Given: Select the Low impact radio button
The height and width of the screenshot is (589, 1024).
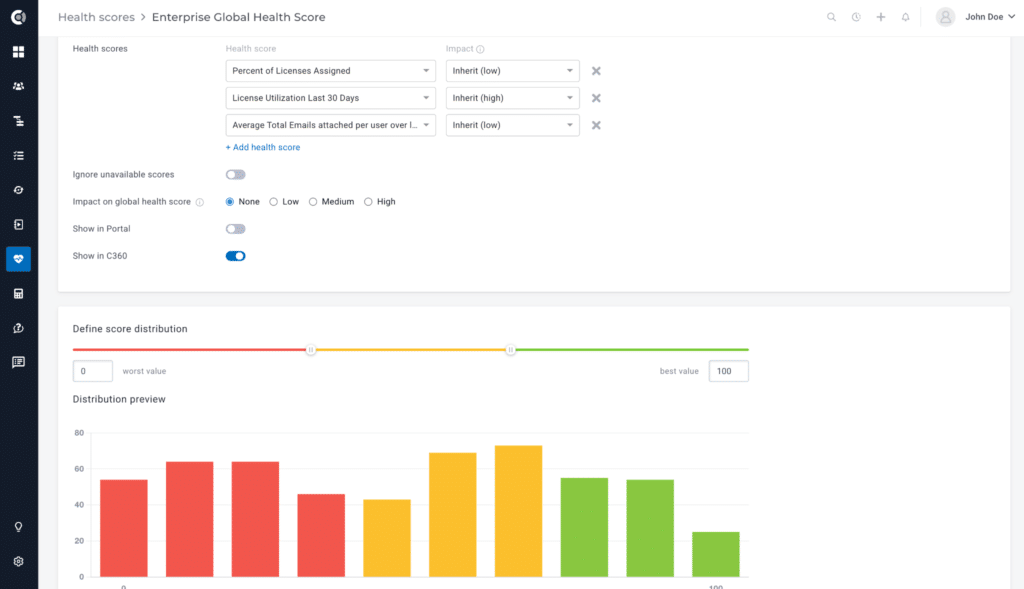Looking at the screenshot, I should (x=274, y=202).
